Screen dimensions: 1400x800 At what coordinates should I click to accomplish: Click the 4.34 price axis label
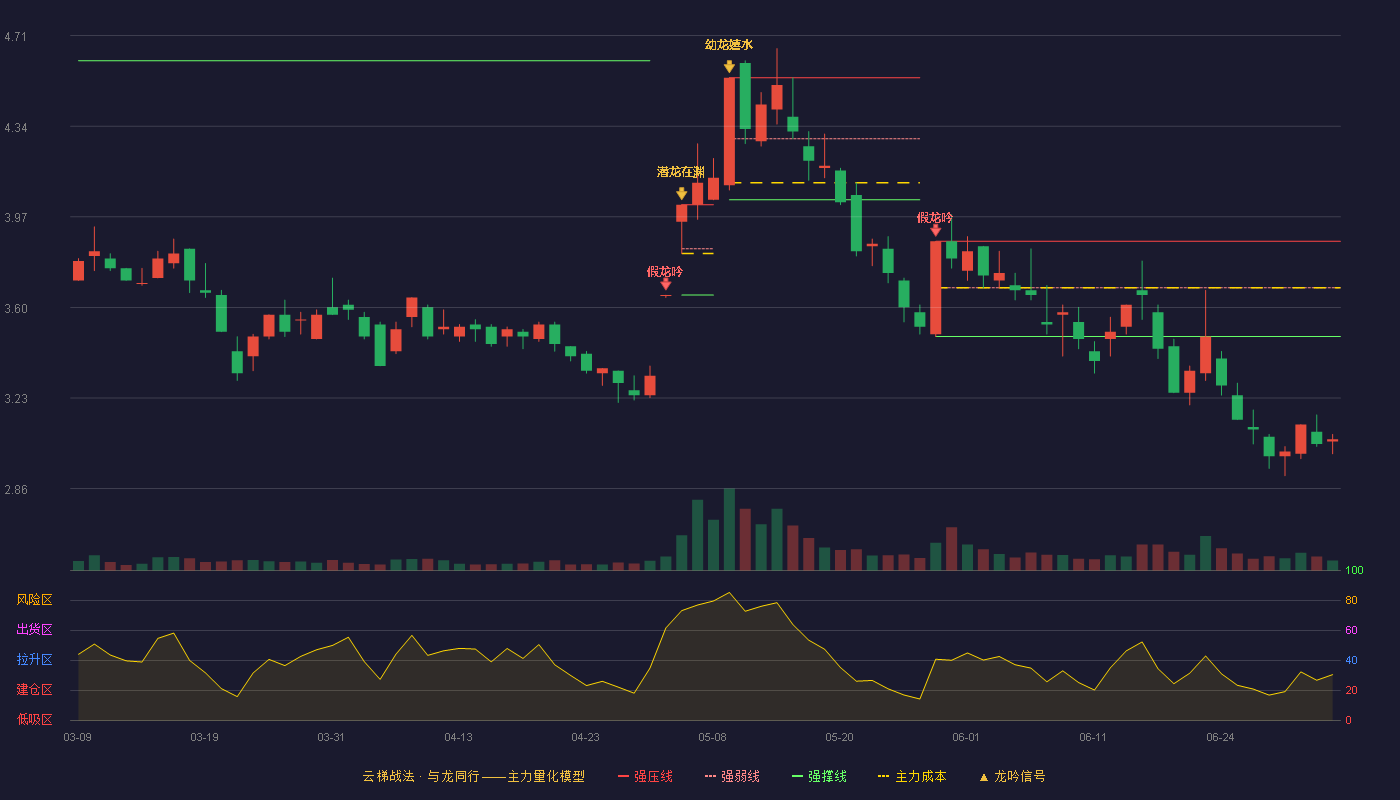pyautogui.click(x=15, y=127)
